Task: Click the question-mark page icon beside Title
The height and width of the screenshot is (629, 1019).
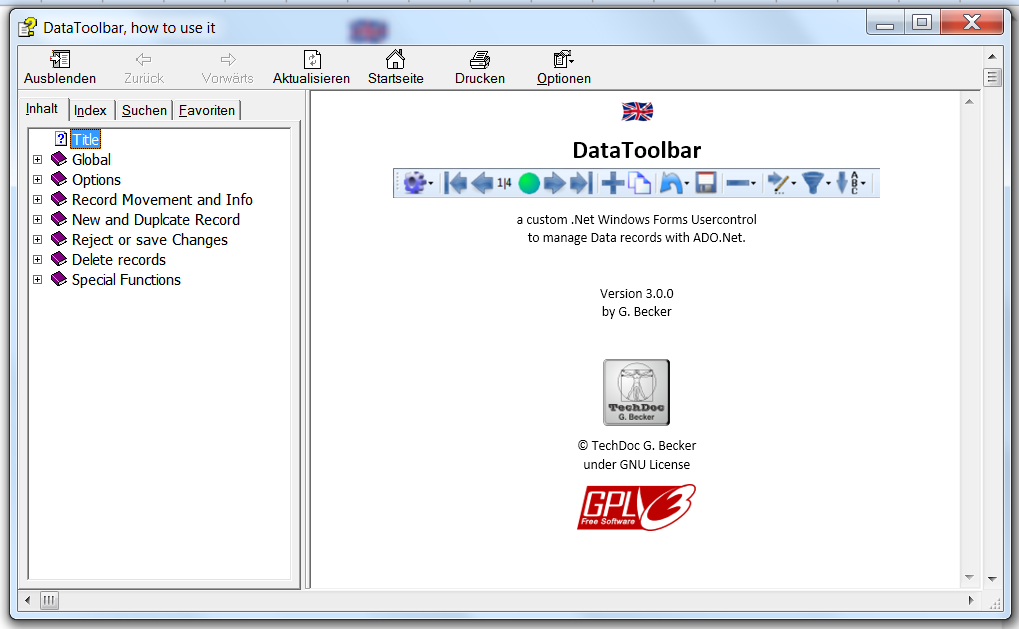Action: pos(61,138)
